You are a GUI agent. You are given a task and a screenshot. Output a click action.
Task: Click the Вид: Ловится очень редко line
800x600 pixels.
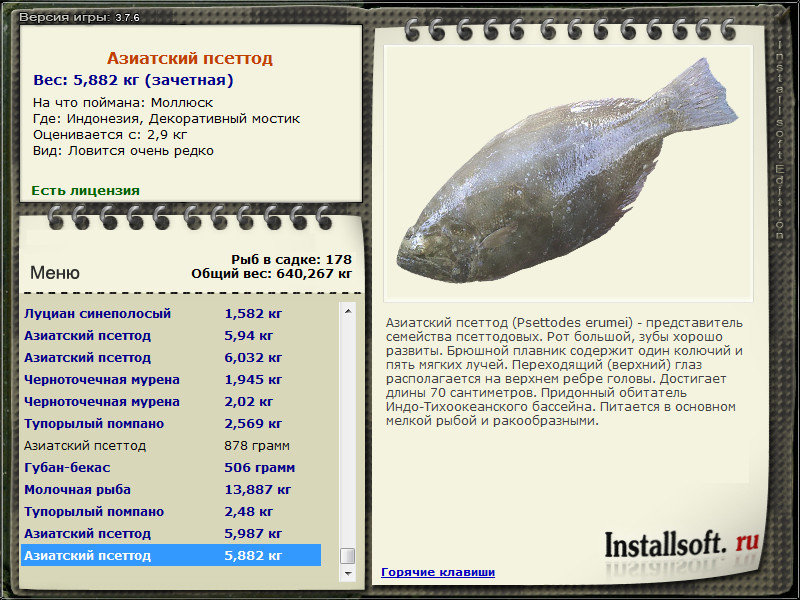click(123, 151)
